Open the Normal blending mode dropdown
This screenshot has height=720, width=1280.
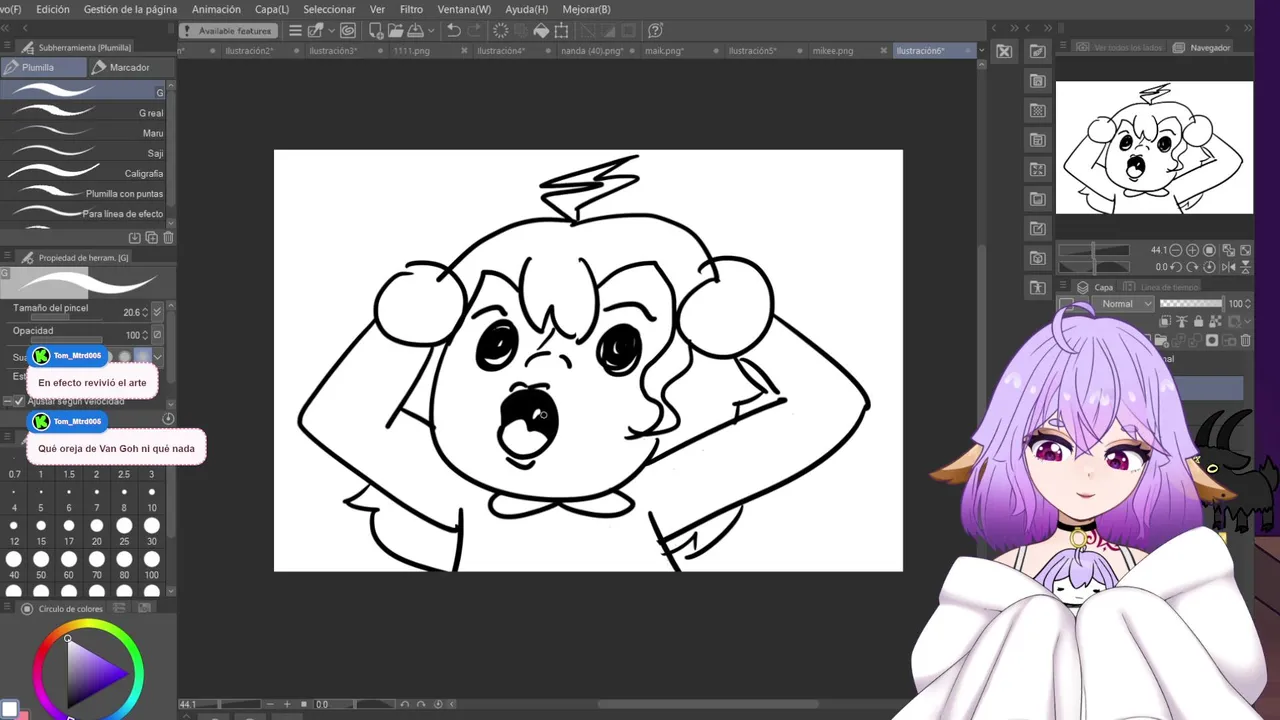click(x=1123, y=304)
